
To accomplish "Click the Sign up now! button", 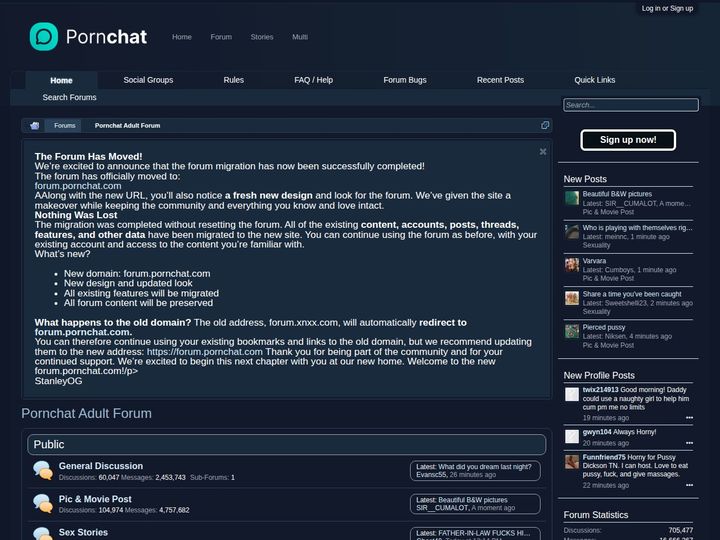I will coord(628,140).
